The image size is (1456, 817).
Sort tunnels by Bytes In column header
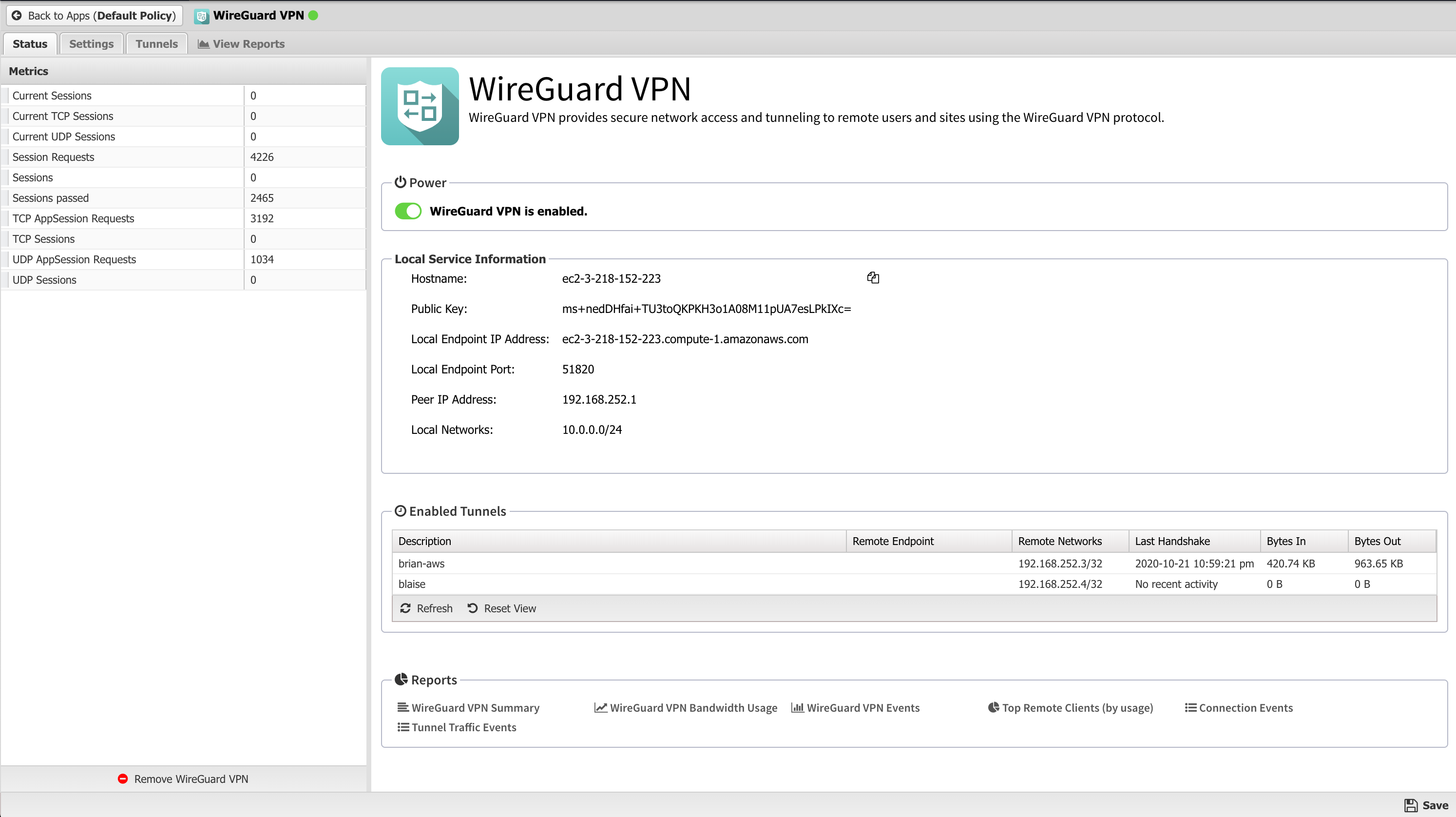coord(1304,541)
